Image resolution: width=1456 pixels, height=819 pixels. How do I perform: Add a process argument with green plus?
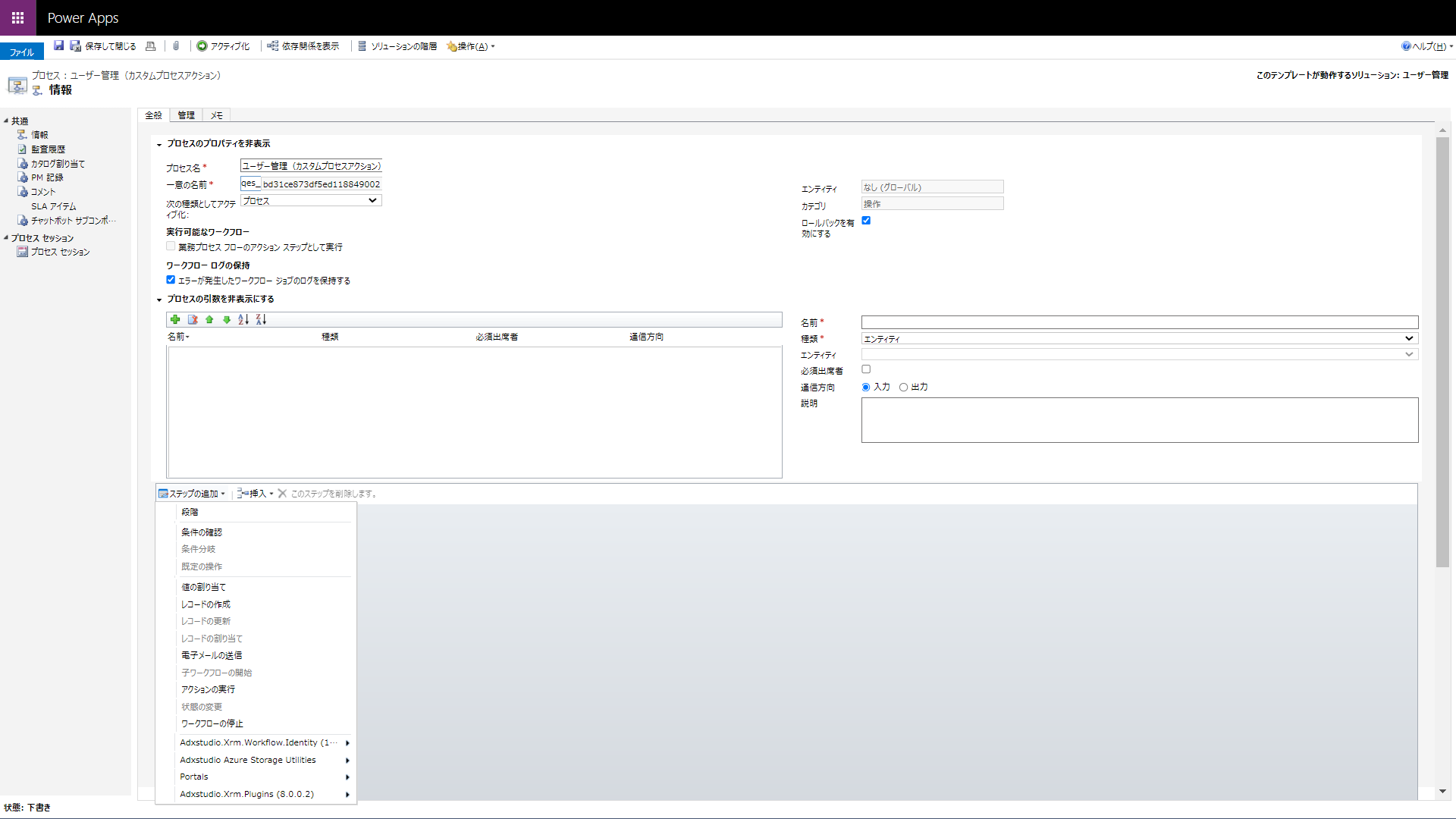click(x=175, y=319)
